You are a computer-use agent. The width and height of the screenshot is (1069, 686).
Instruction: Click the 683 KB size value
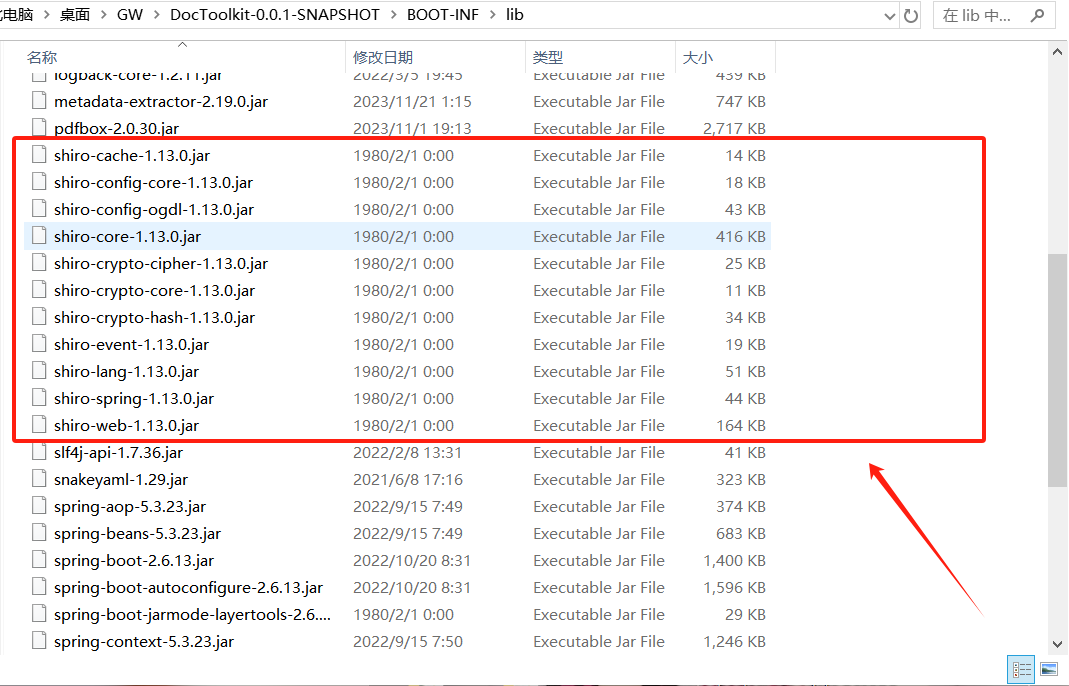coord(740,533)
